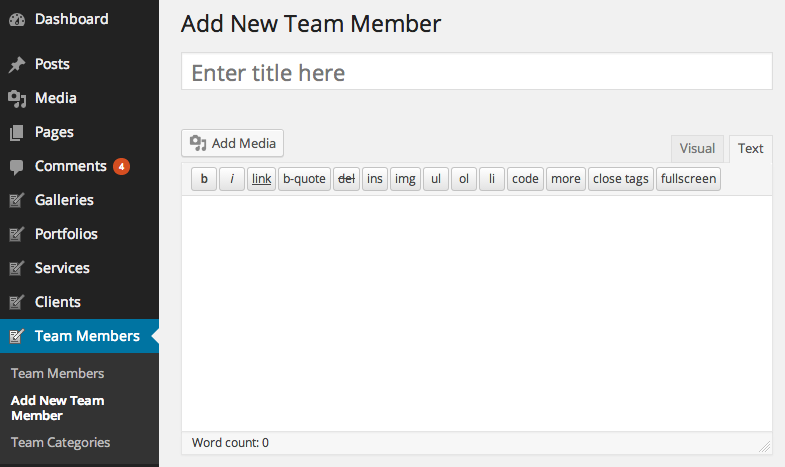Toggle fullscreen editor mode
The height and width of the screenshot is (467, 785).
coord(688,179)
